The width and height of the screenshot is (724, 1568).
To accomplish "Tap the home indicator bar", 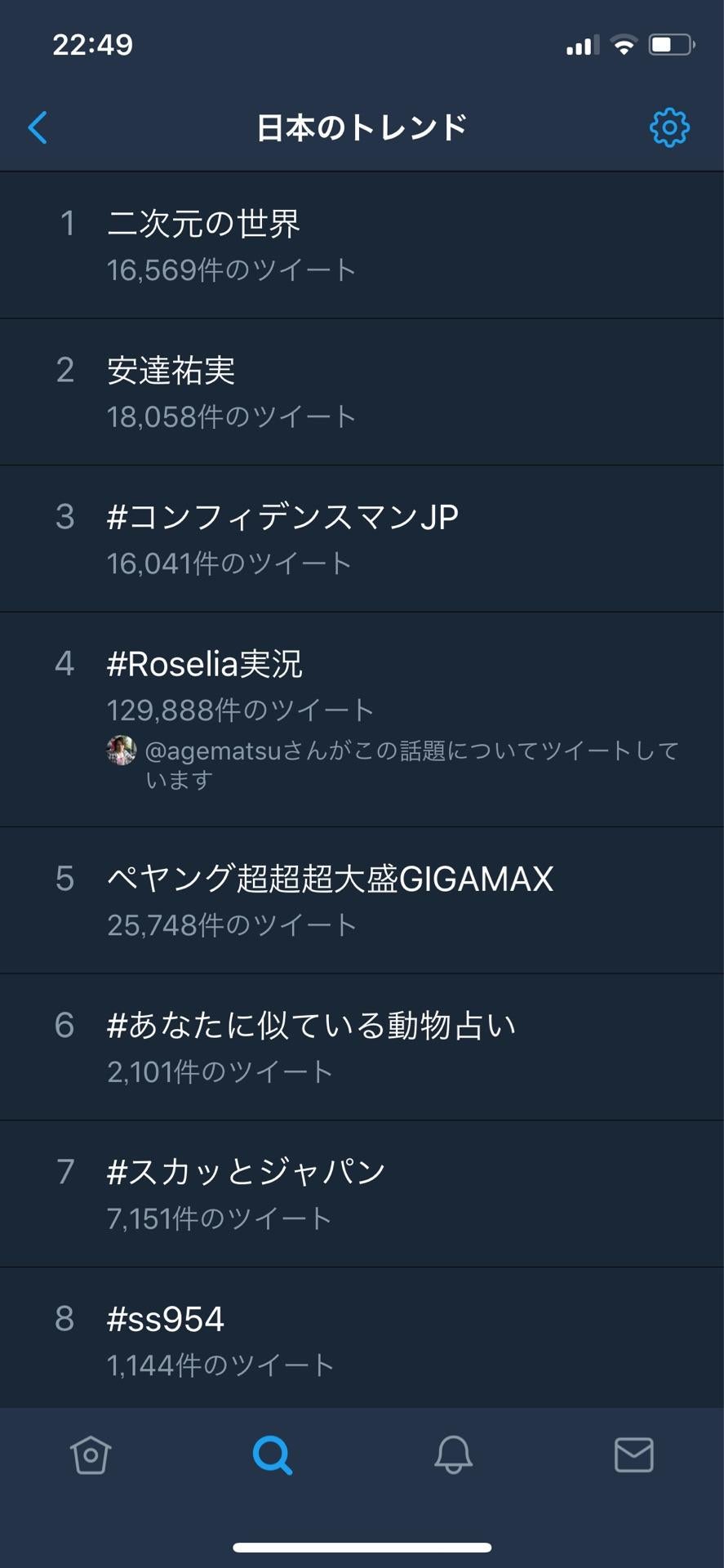I will 362,1547.
